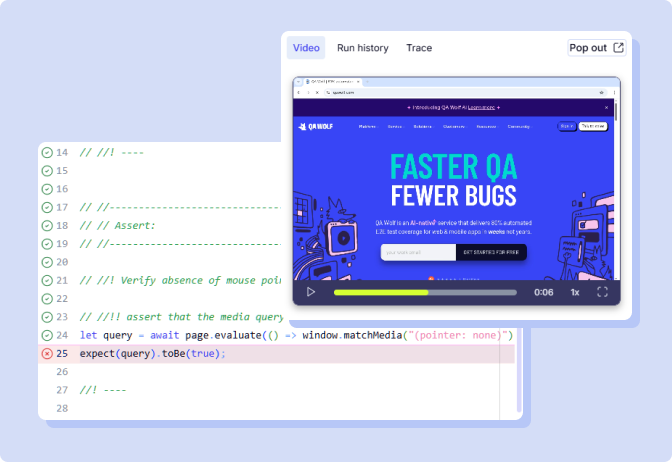Click the passed check icon on line 17
The image size is (672, 462).
tap(47, 207)
